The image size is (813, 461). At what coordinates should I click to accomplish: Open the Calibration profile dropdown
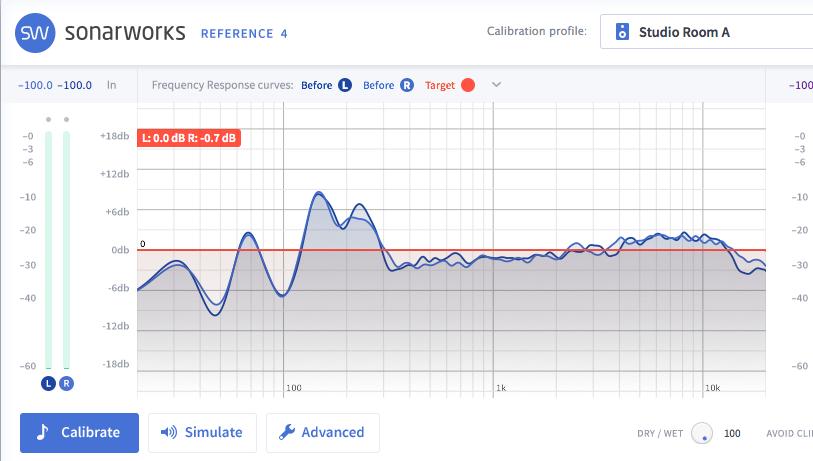pyautogui.click(x=706, y=32)
